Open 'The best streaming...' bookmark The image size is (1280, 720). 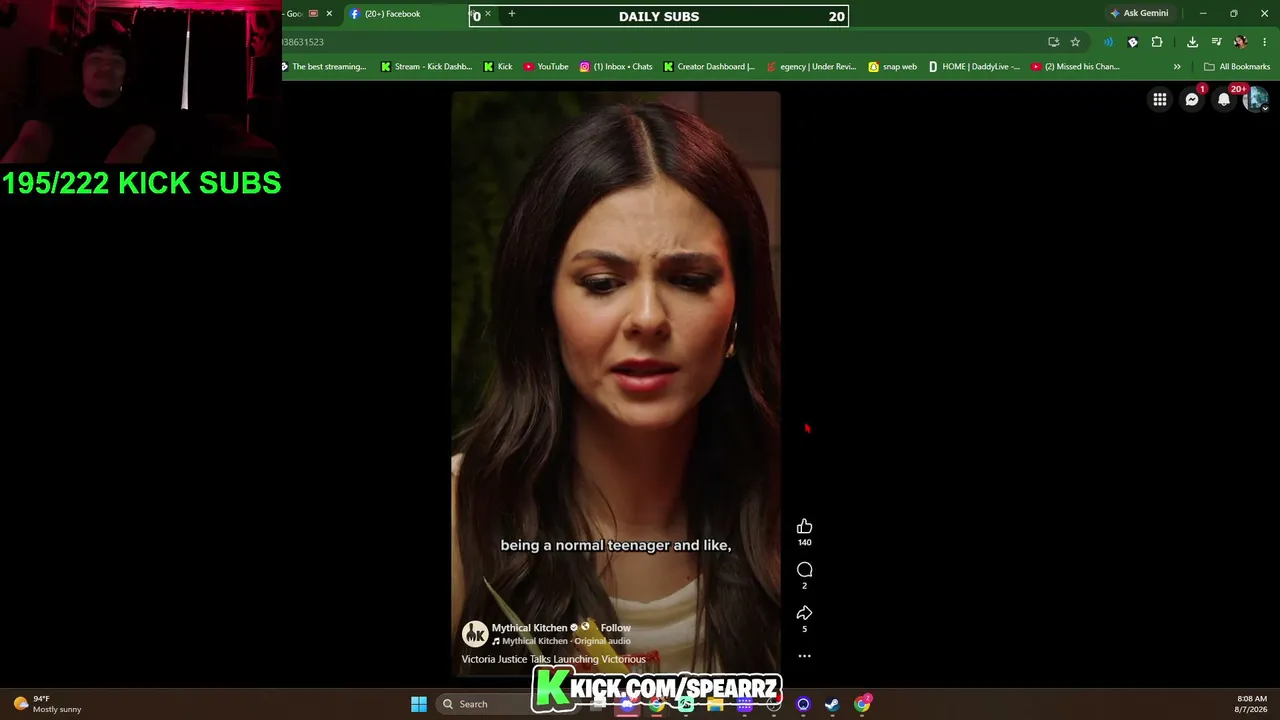324,67
